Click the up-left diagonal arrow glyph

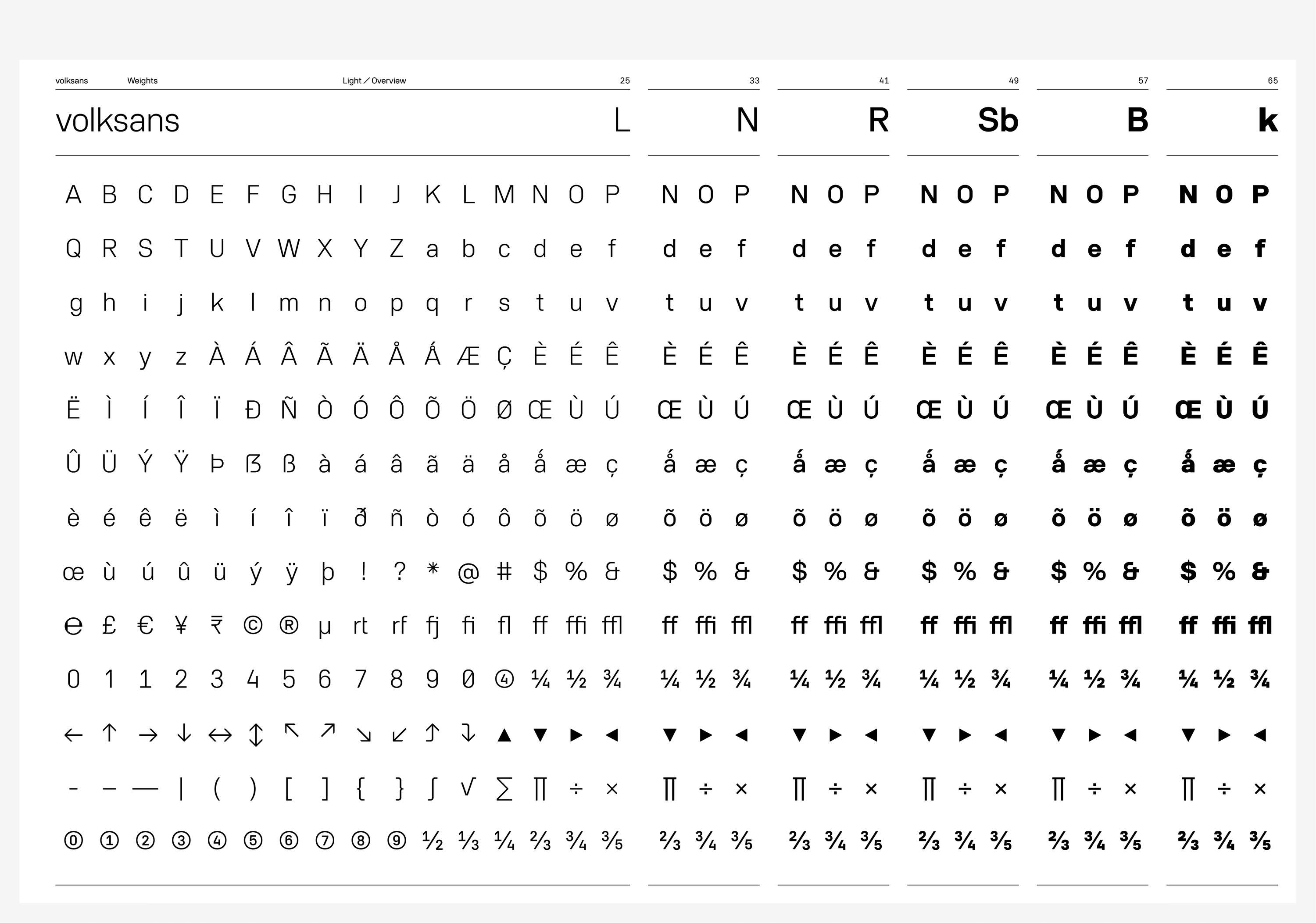tap(292, 731)
